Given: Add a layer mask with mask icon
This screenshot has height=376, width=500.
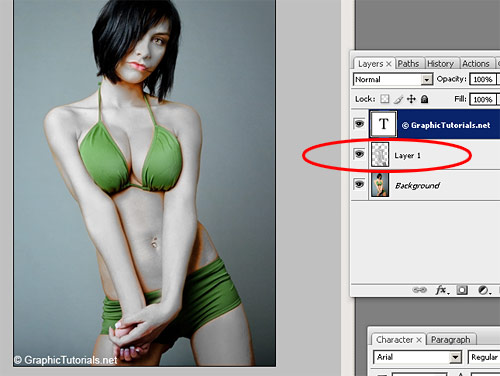Looking at the screenshot, I should 462,290.
